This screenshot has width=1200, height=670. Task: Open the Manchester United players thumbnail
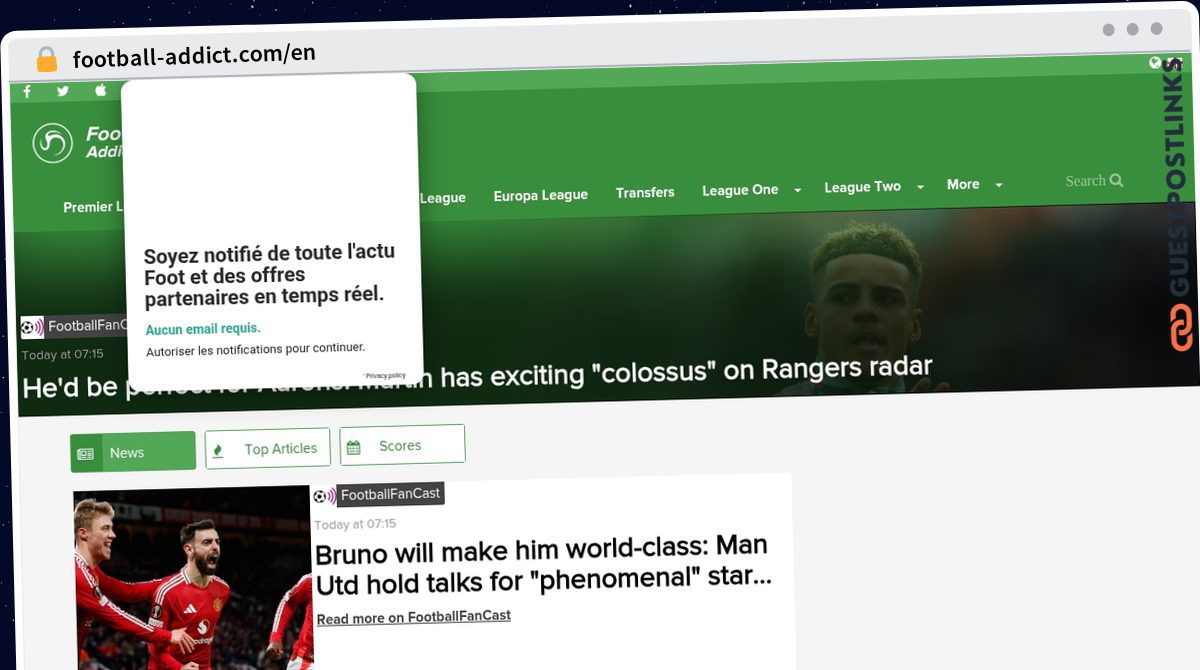click(x=192, y=580)
